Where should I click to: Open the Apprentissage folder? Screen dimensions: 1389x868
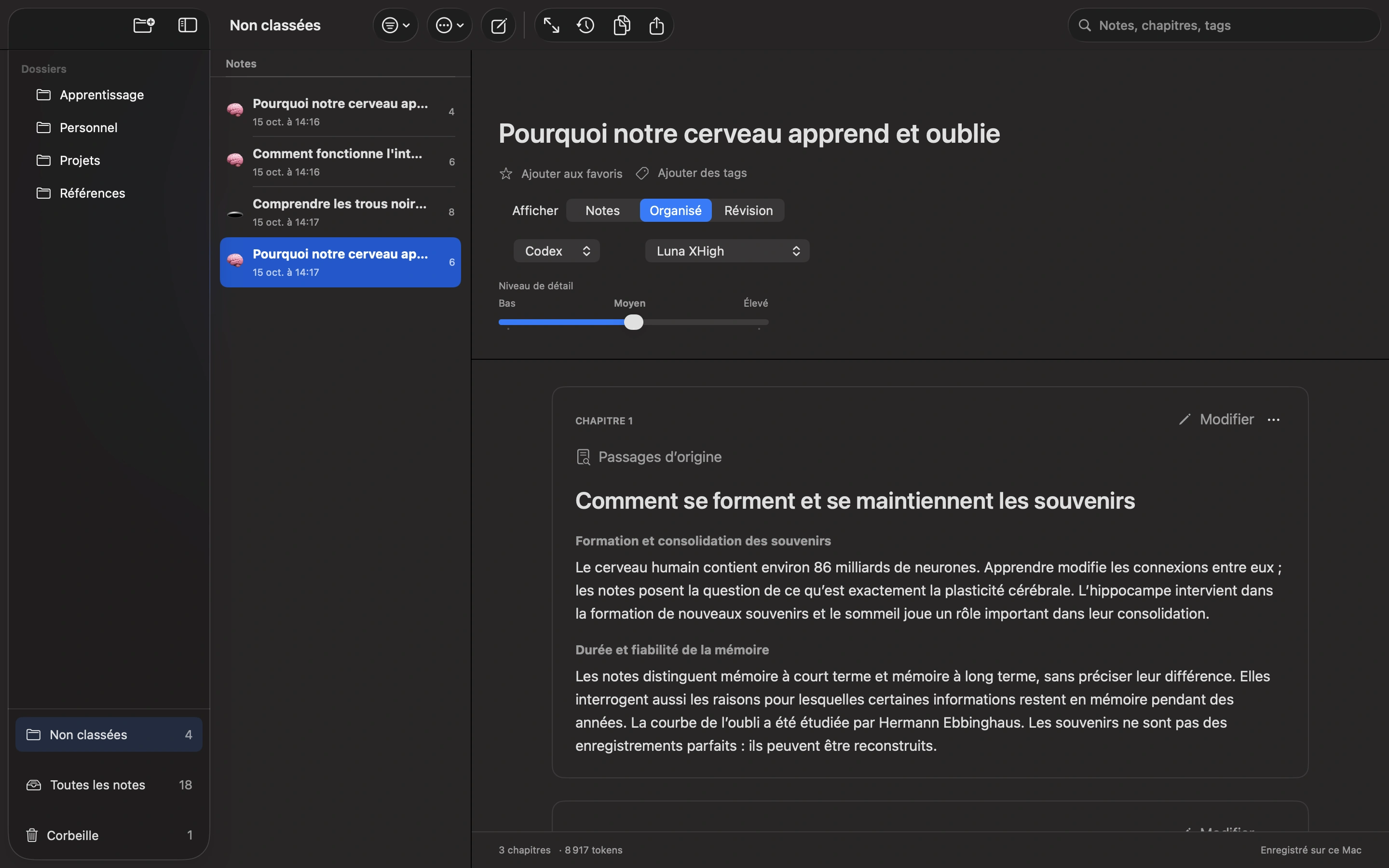[x=109, y=95]
